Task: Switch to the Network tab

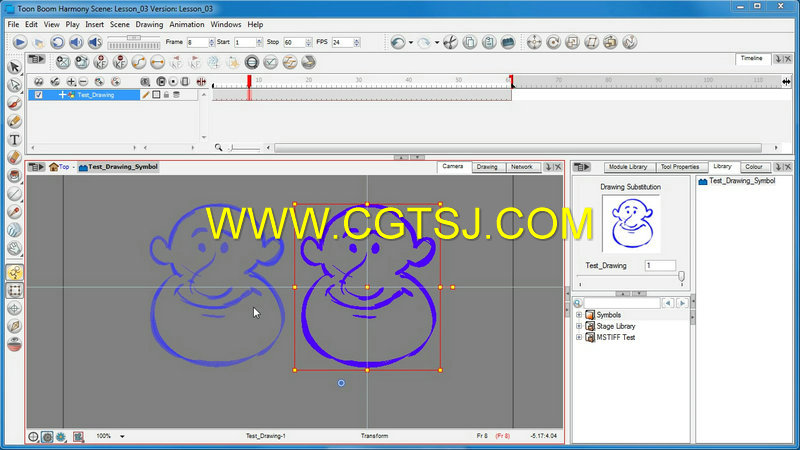Action: point(521,167)
